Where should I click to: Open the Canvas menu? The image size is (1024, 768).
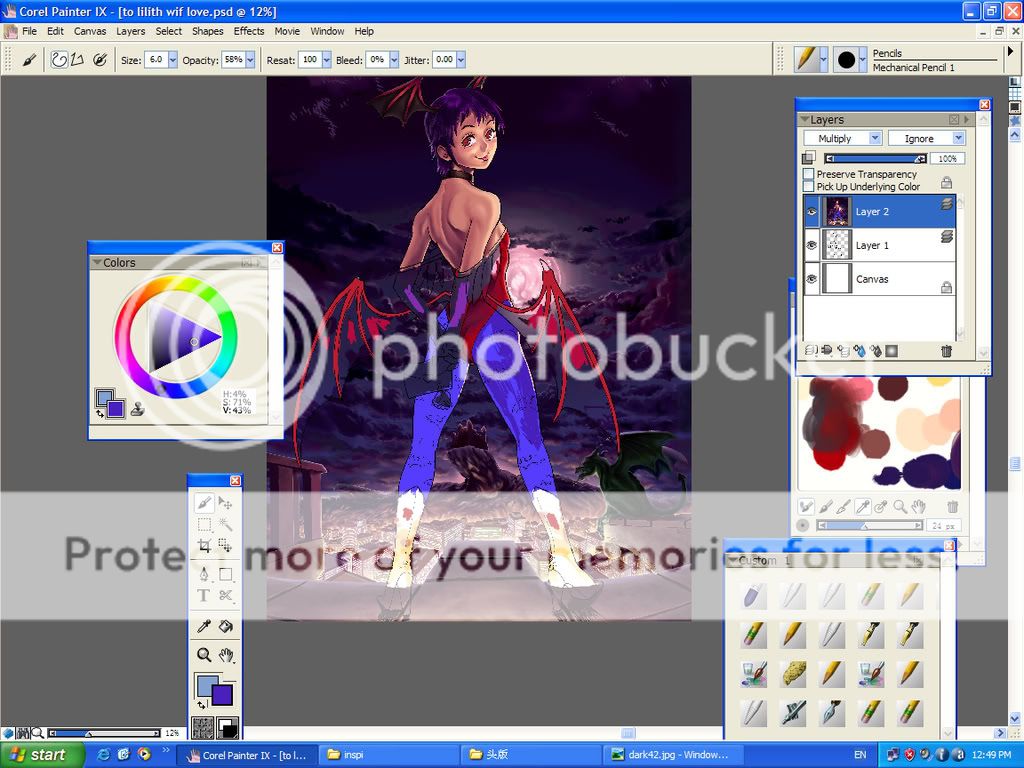[x=90, y=31]
